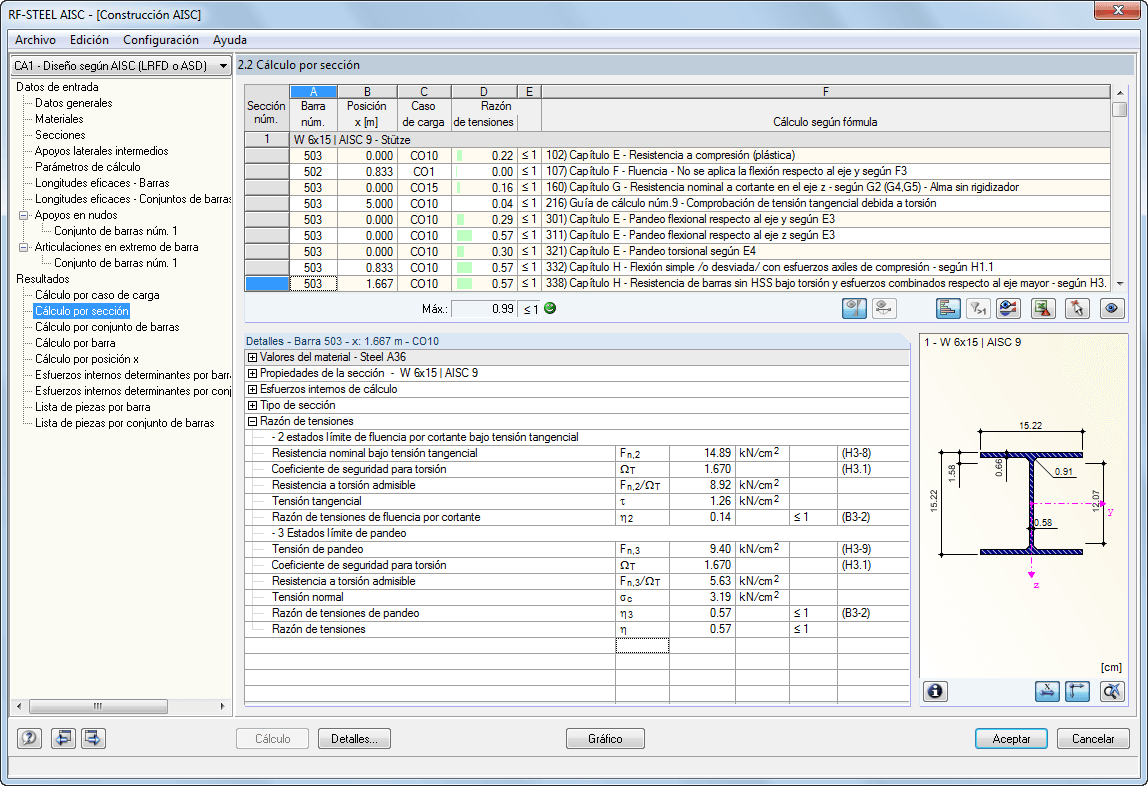Select Conjunto de barras núm. 1 under Apoyos en nudos
This screenshot has height=786, width=1148.
[x=116, y=231]
